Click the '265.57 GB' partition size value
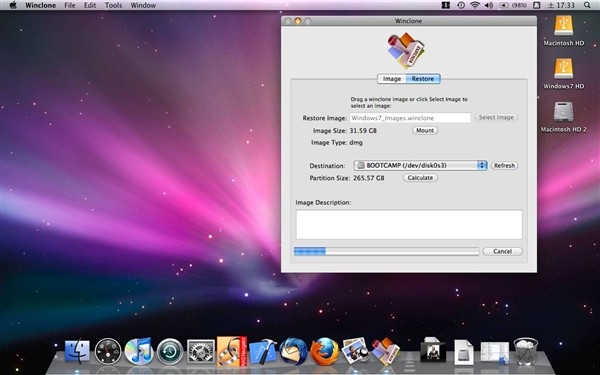 pos(368,178)
